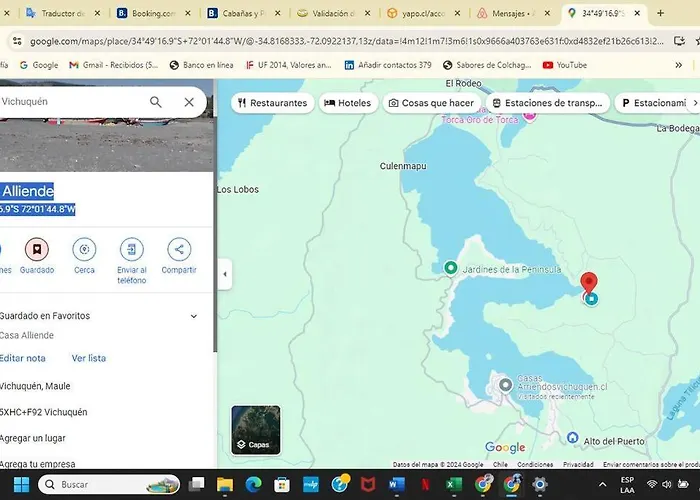Show more category chips arrow
The width and height of the screenshot is (700, 500).
(x=695, y=103)
